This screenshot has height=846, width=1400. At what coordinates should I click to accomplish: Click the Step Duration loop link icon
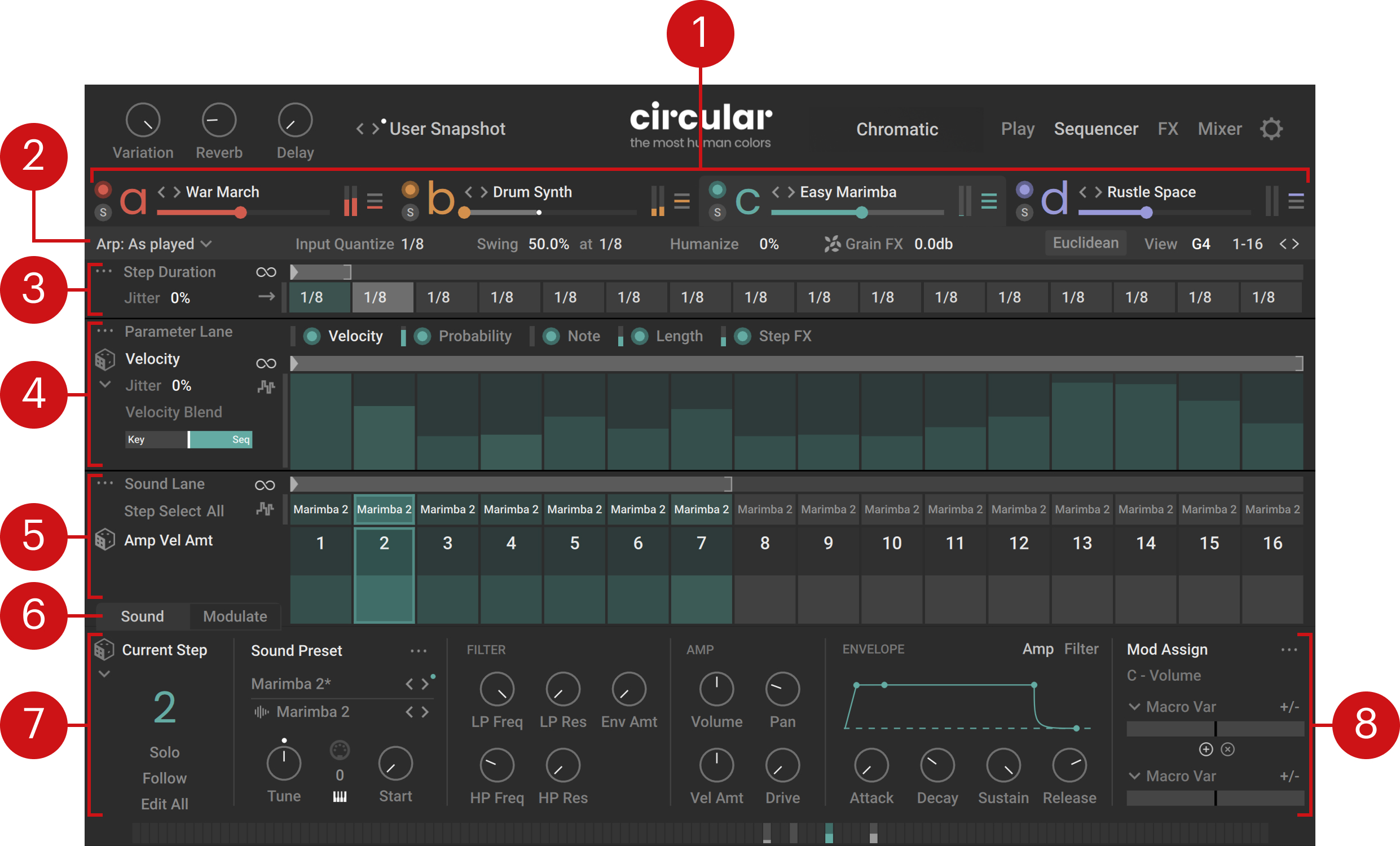pos(266,272)
